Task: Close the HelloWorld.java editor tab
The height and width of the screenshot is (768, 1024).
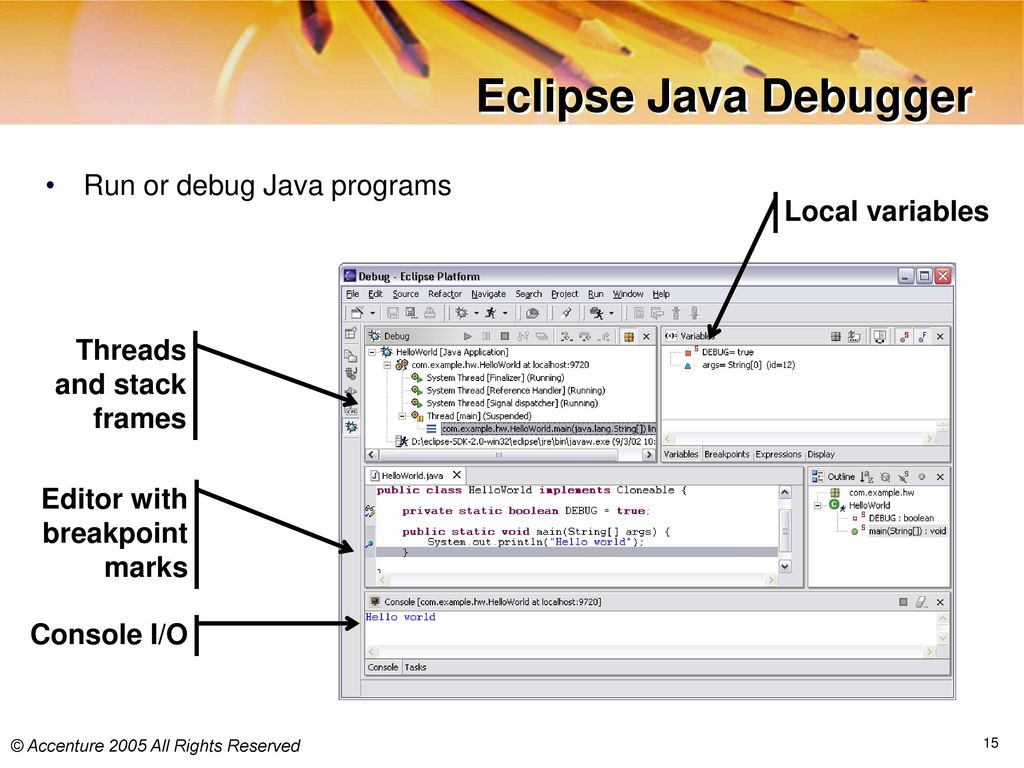Action: (x=457, y=475)
